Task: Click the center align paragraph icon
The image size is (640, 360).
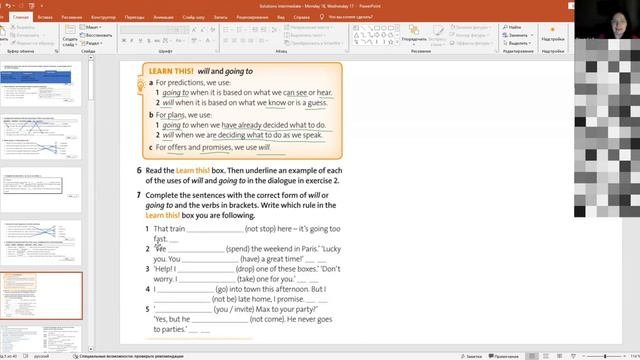Action: [x=234, y=40]
